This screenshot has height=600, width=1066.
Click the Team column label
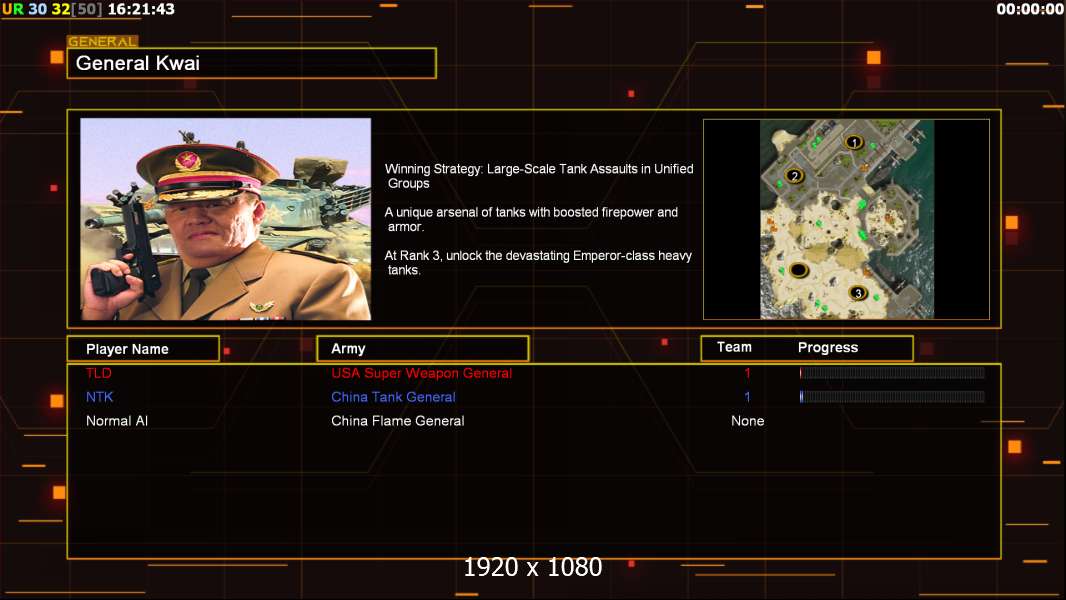click(734, 347)
